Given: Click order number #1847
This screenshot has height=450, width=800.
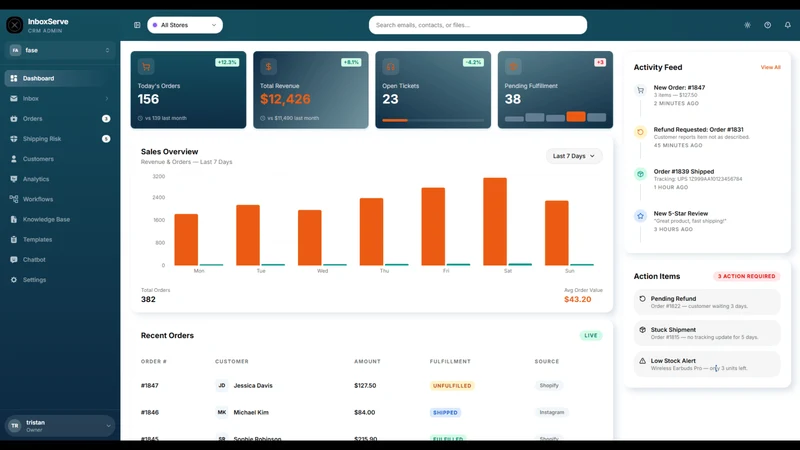Looking at the screenshot, I should (x=149, y=386).
